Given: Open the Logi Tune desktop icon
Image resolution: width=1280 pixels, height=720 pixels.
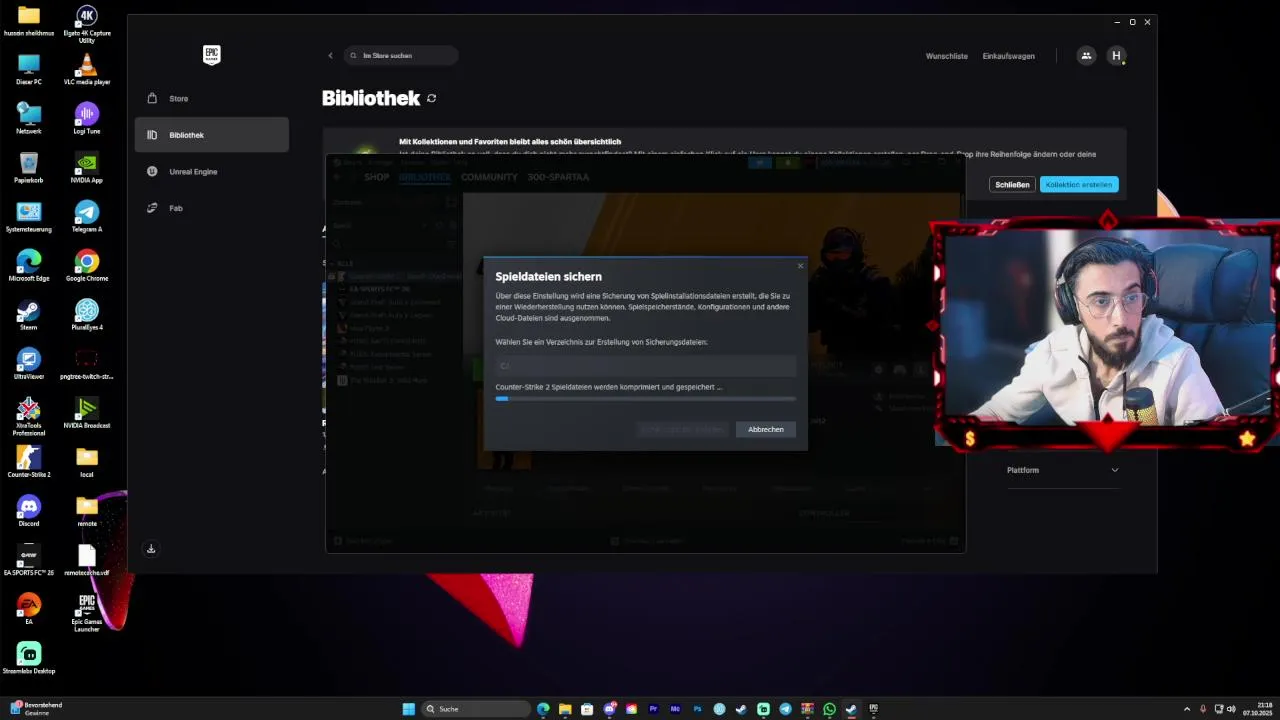Looking at the screenshot, I should point(87,119).
